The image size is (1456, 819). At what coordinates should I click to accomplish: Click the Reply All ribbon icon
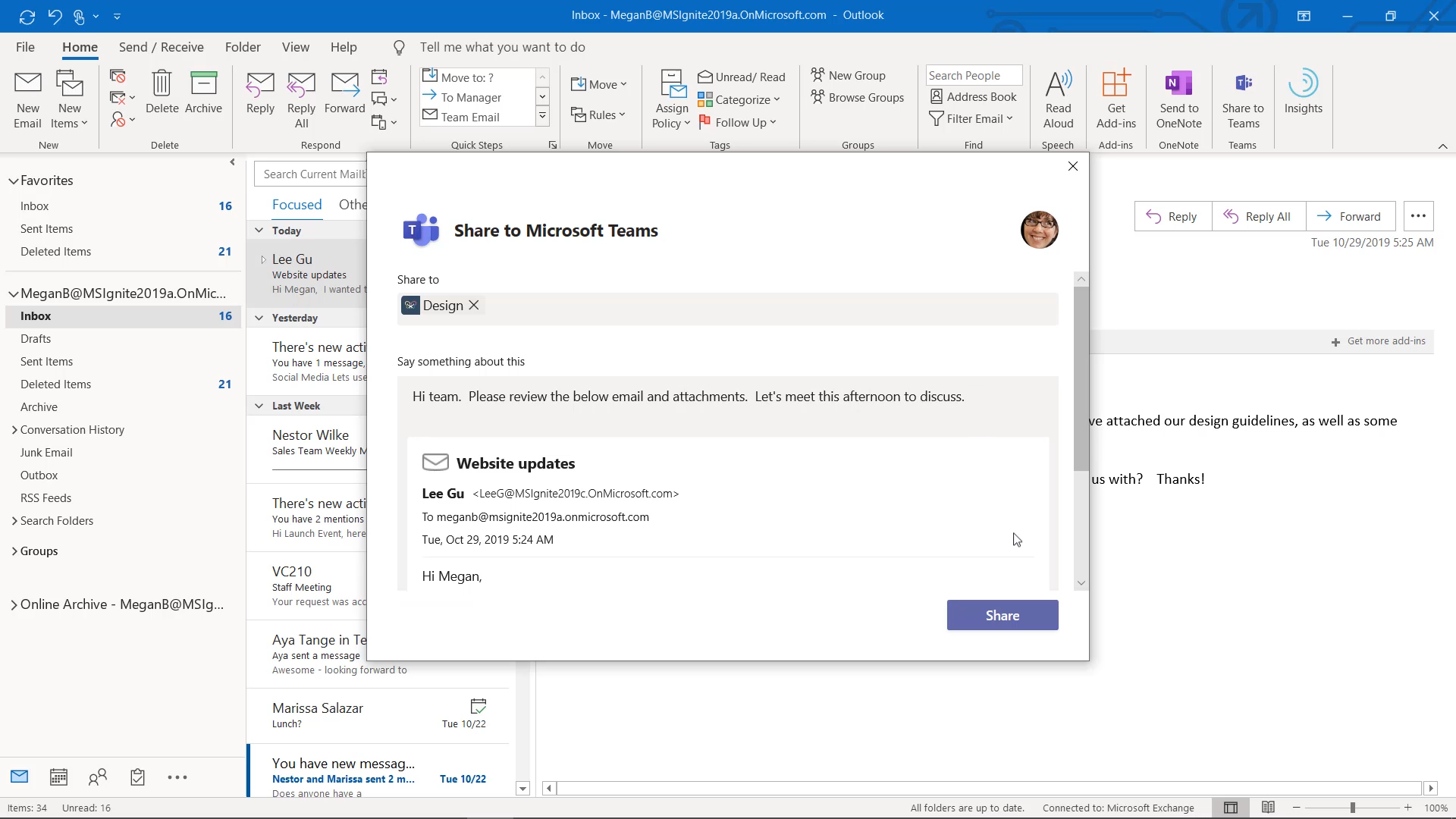point(301,84)
